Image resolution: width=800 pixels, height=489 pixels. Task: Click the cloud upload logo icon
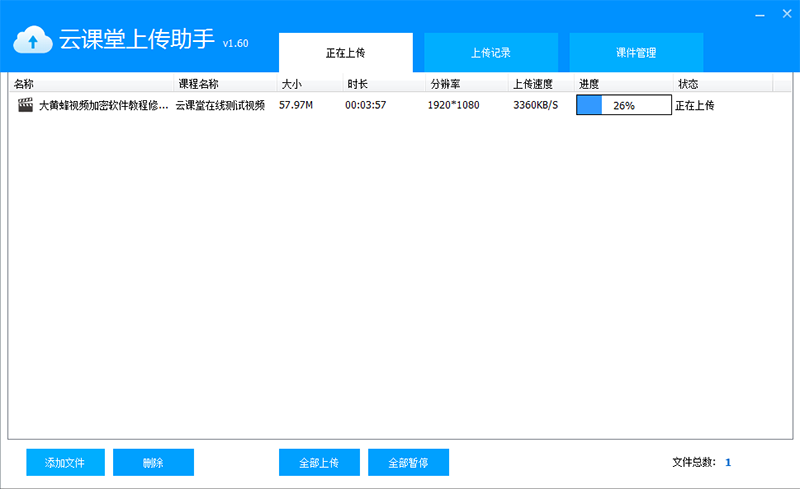coord(33,39)
